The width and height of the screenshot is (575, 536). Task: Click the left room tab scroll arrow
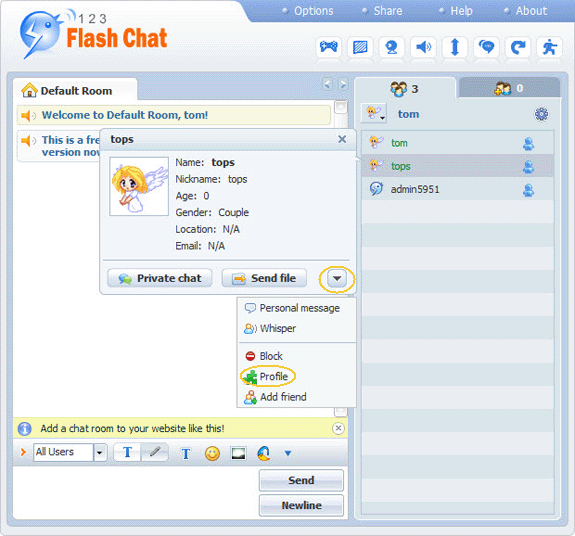point(327,84)
